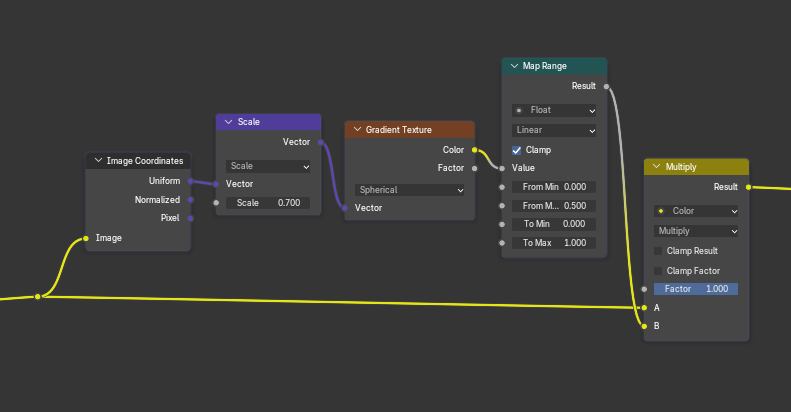Click the B input socket on Multiply

coord(644,326)
